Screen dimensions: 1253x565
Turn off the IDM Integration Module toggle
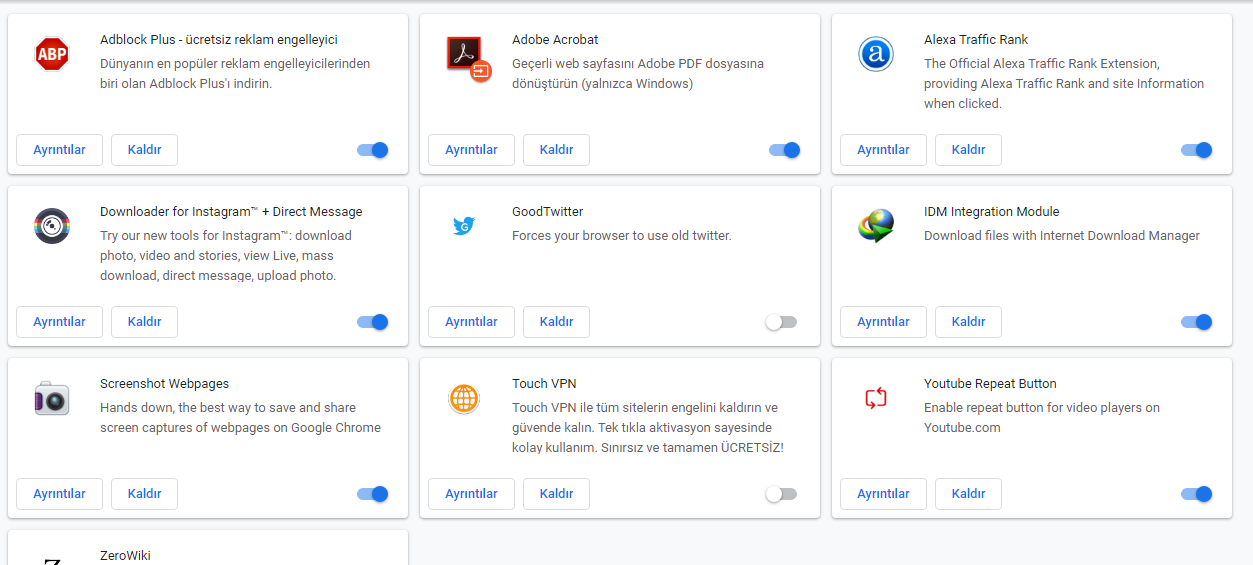click(x=1196, y=322)
